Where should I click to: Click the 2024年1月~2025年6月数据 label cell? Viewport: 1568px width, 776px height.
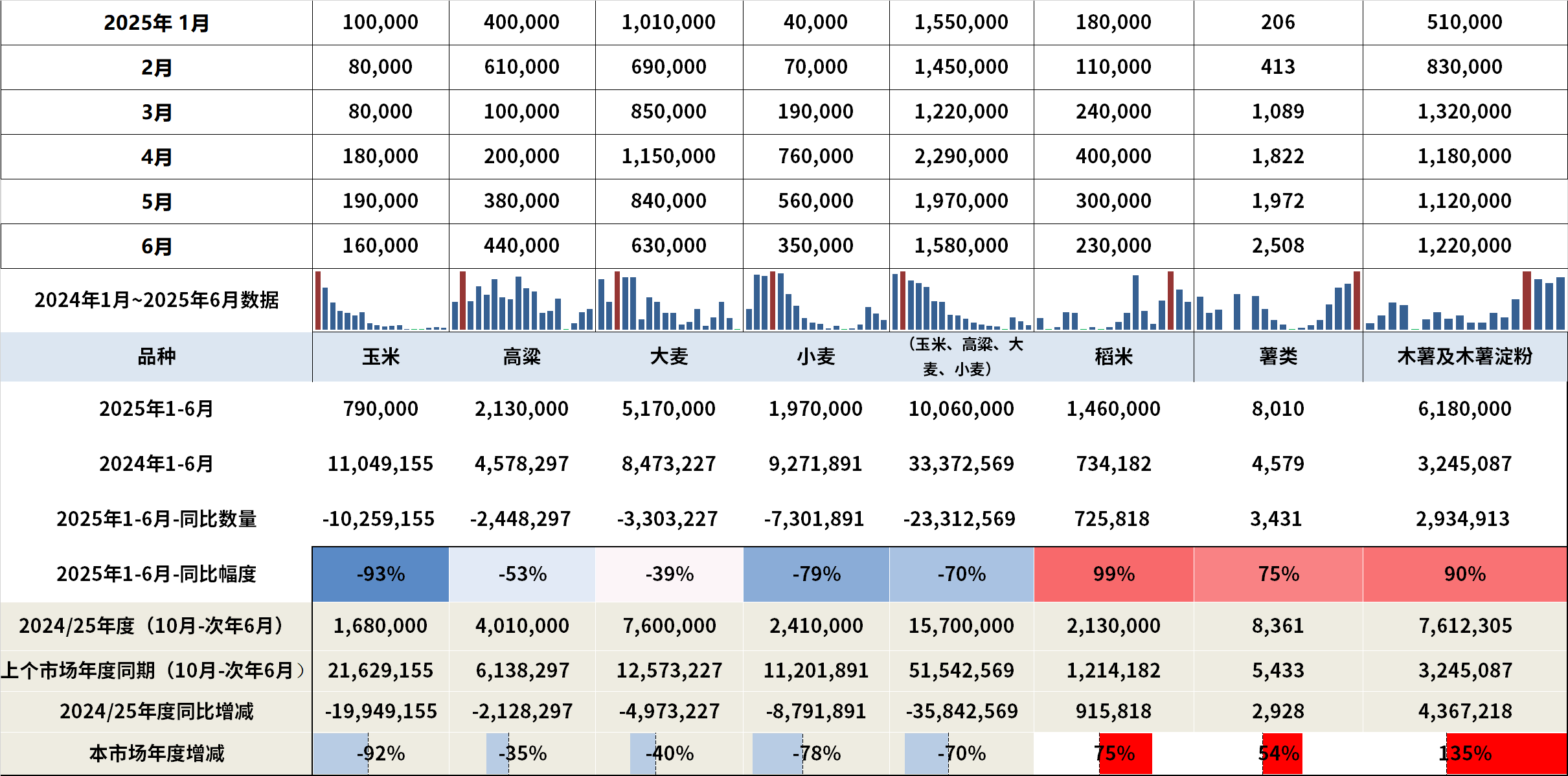coord(156,301)
